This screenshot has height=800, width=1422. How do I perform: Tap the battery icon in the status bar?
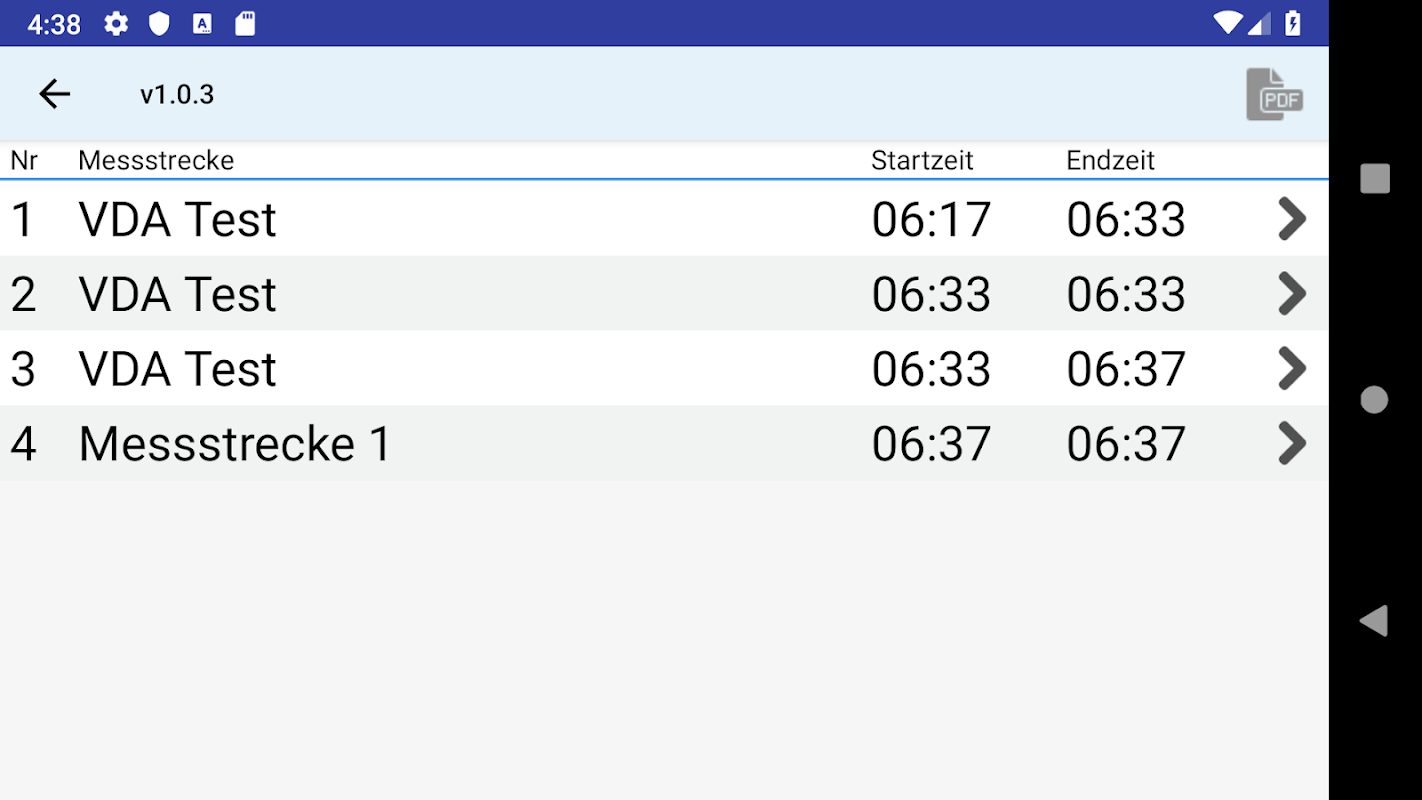pyautogui.click(x=1293, y=24)
